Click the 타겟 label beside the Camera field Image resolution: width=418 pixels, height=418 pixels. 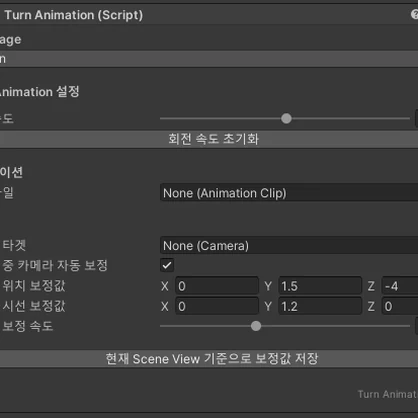(14, 246)
